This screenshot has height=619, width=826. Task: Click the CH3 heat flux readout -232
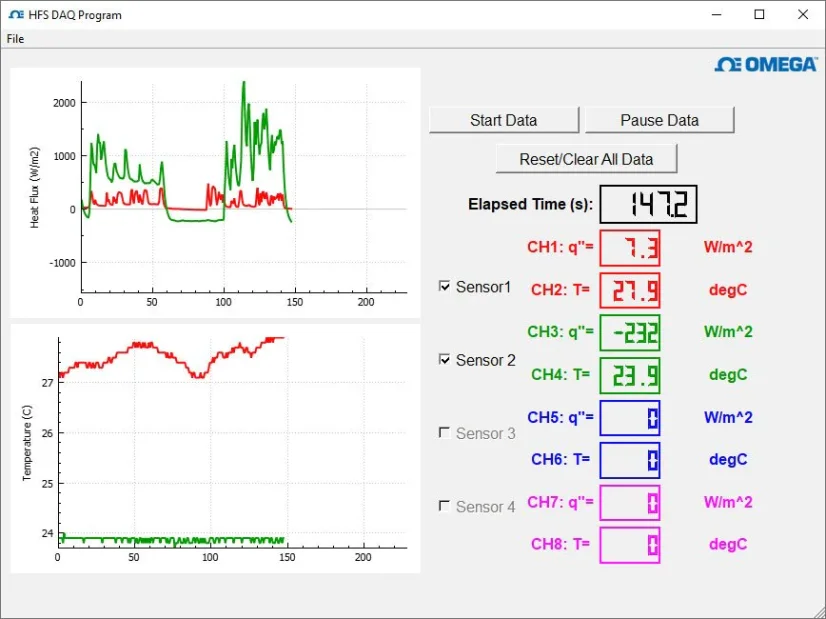coord(630,333)
